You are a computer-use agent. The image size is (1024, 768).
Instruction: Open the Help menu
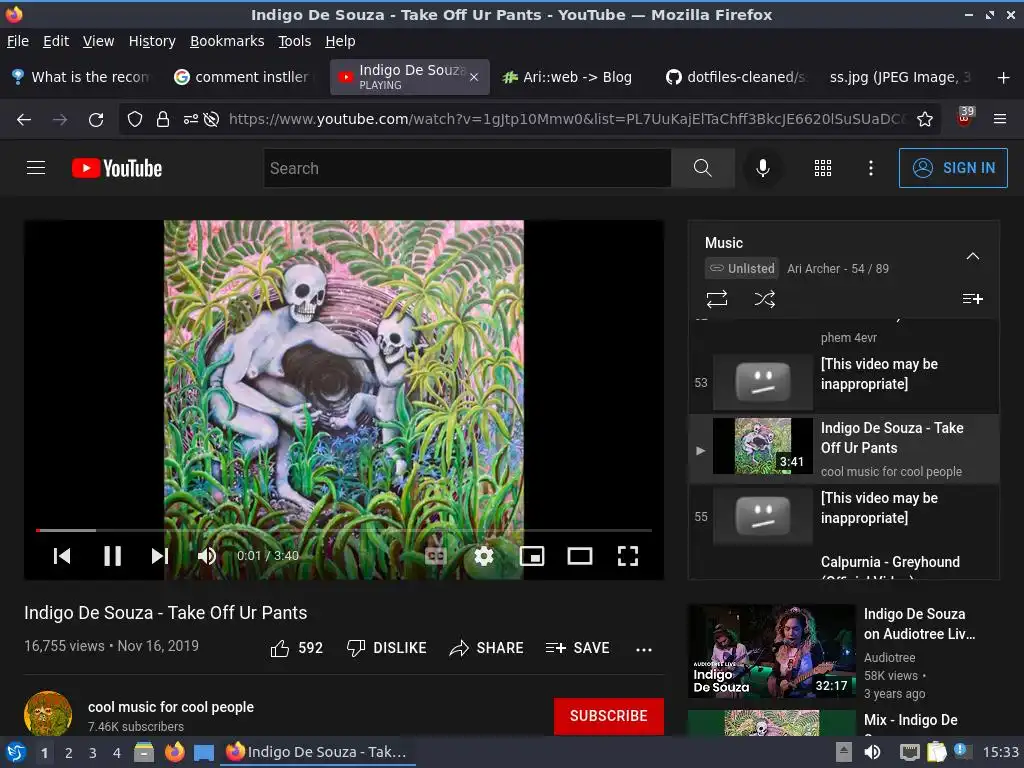tap(340, 41)
